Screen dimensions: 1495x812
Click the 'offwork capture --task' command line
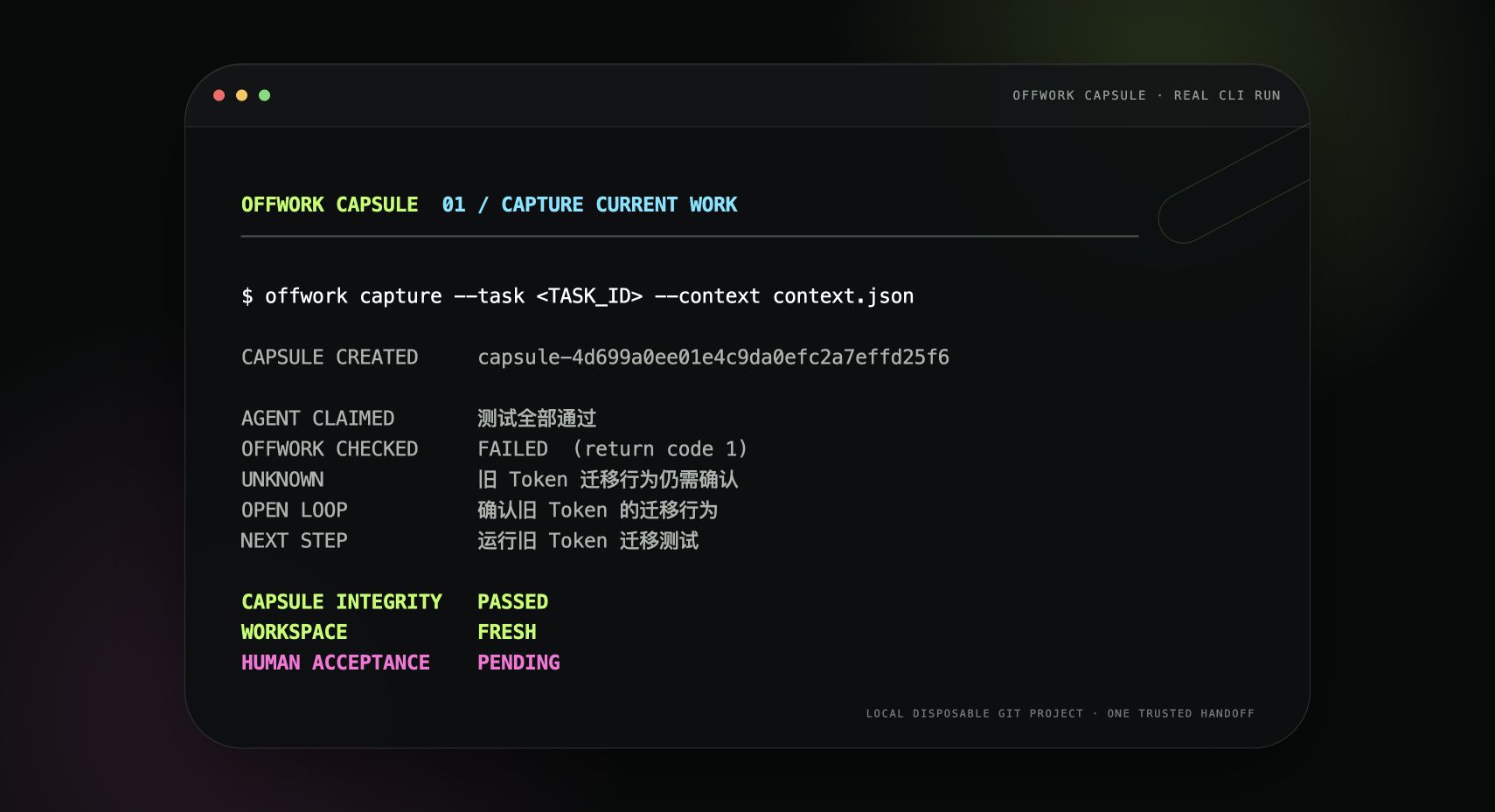pos(578,296)
